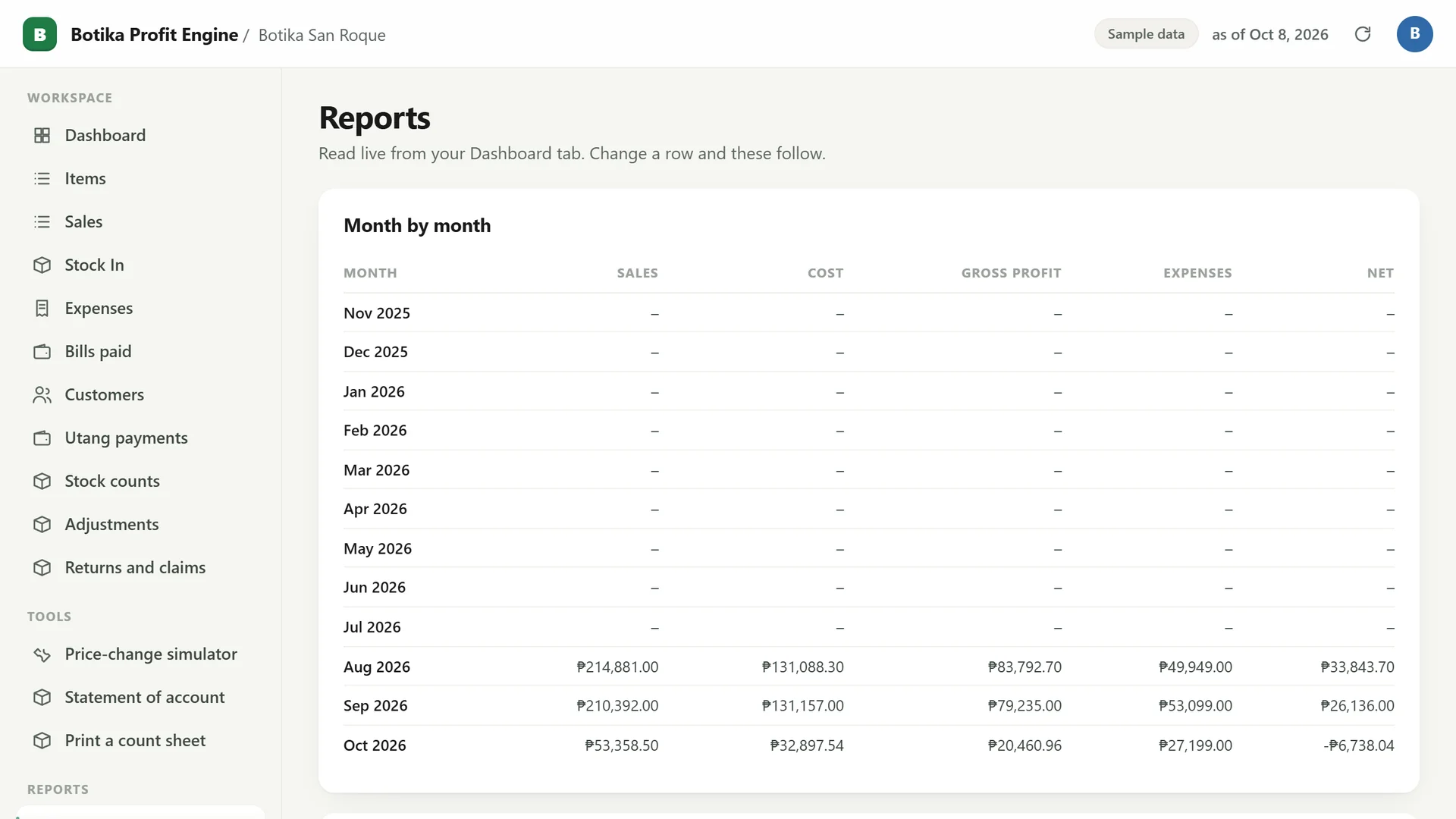Viewport: 1456px width, 819px height.
Task: Select the Oct 2026 row label
Action: coord(375,745)
